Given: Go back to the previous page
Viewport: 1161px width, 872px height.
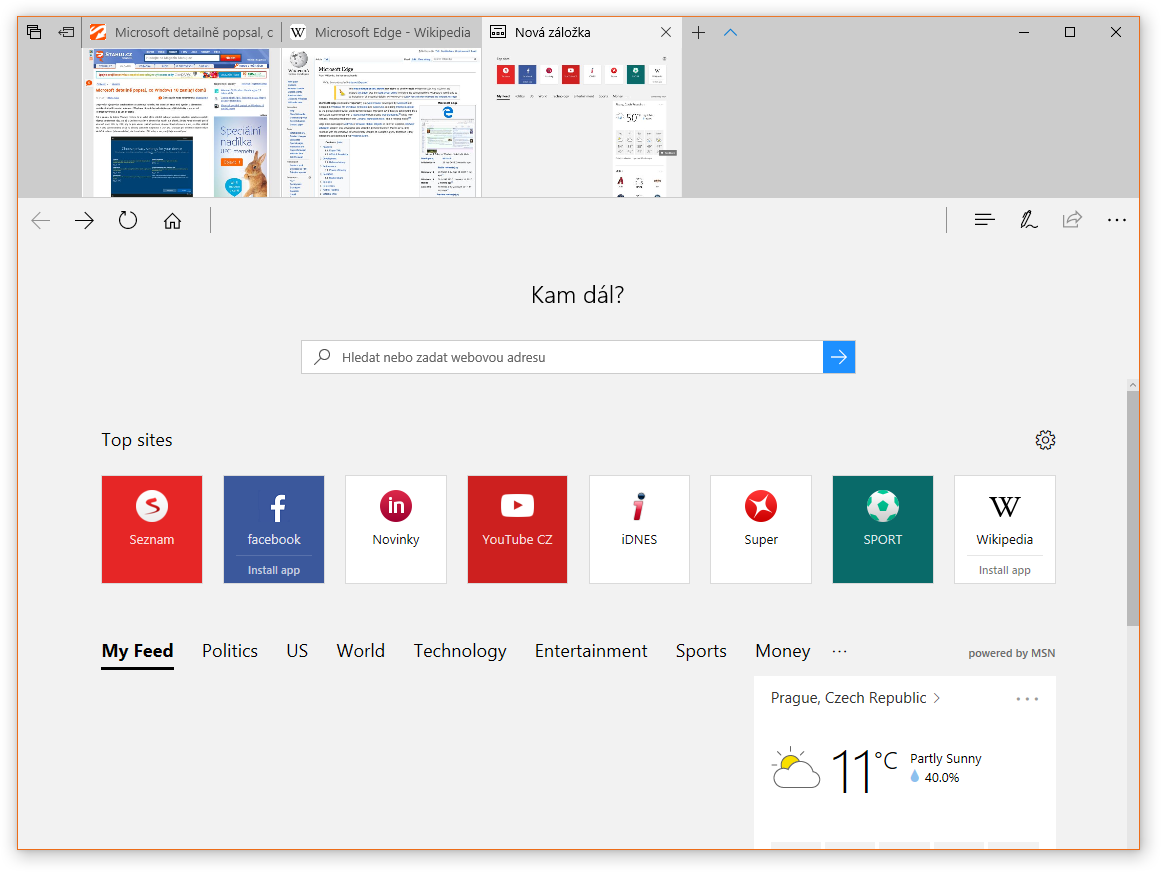Looking at the screenshot, I should point(41,221).
